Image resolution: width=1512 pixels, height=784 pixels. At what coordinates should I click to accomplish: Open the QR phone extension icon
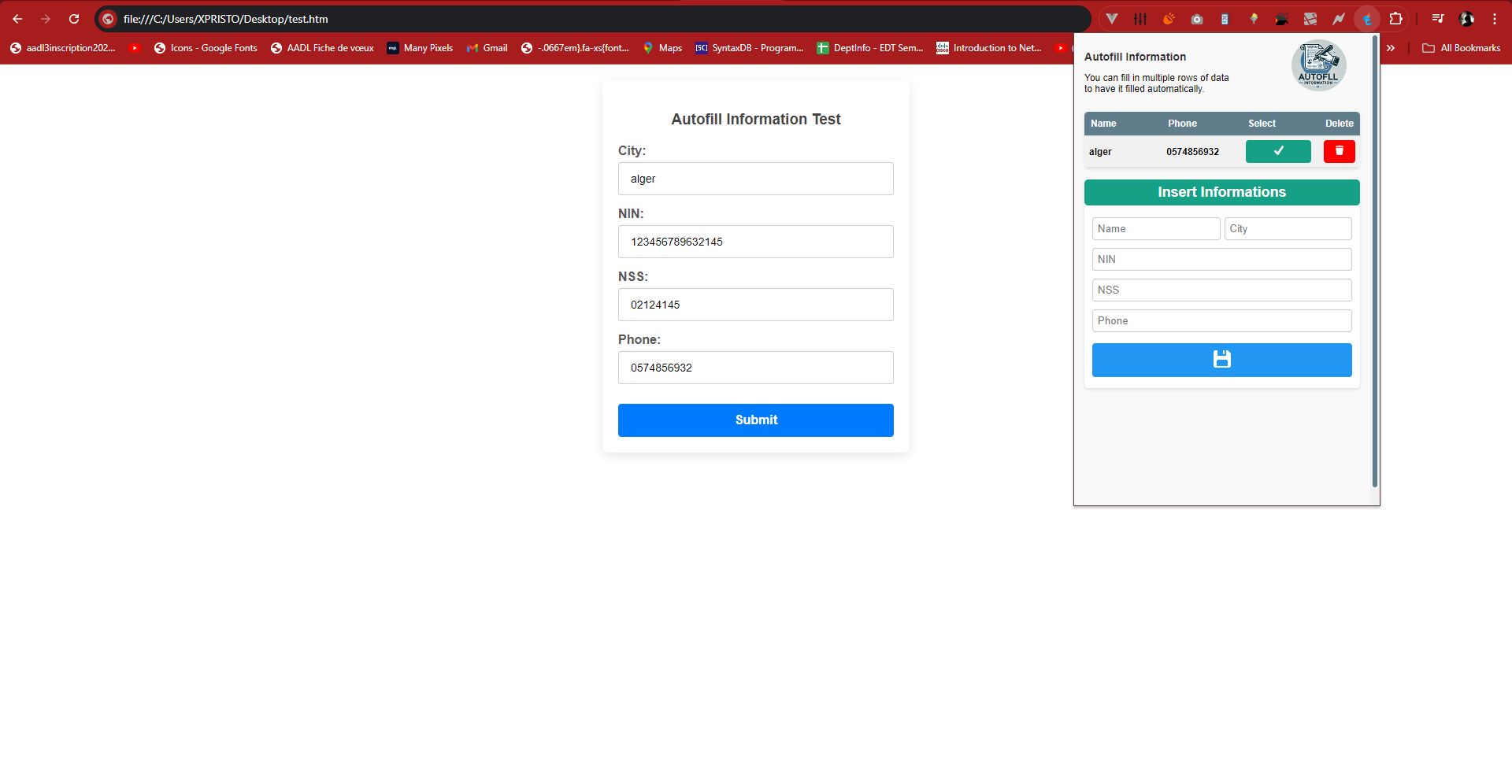click(x=1225, y=19)
